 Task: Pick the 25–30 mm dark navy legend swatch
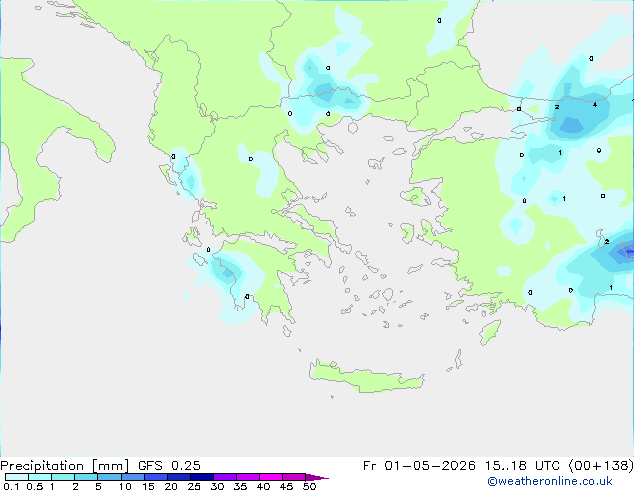[201, 477]
